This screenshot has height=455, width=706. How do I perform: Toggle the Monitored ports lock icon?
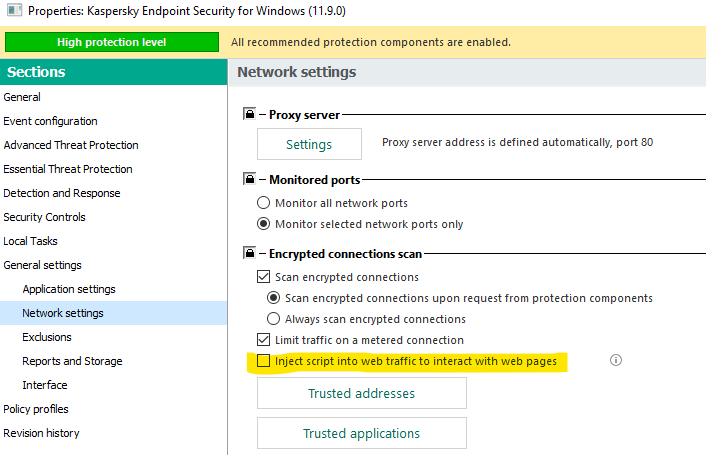pyautogui.click(x=250, y=180)
